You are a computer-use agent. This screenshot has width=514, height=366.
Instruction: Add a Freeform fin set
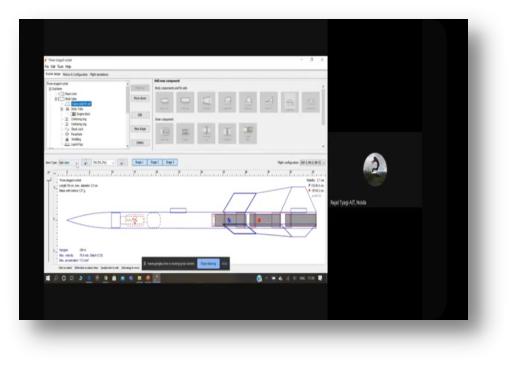pos(269,102)
